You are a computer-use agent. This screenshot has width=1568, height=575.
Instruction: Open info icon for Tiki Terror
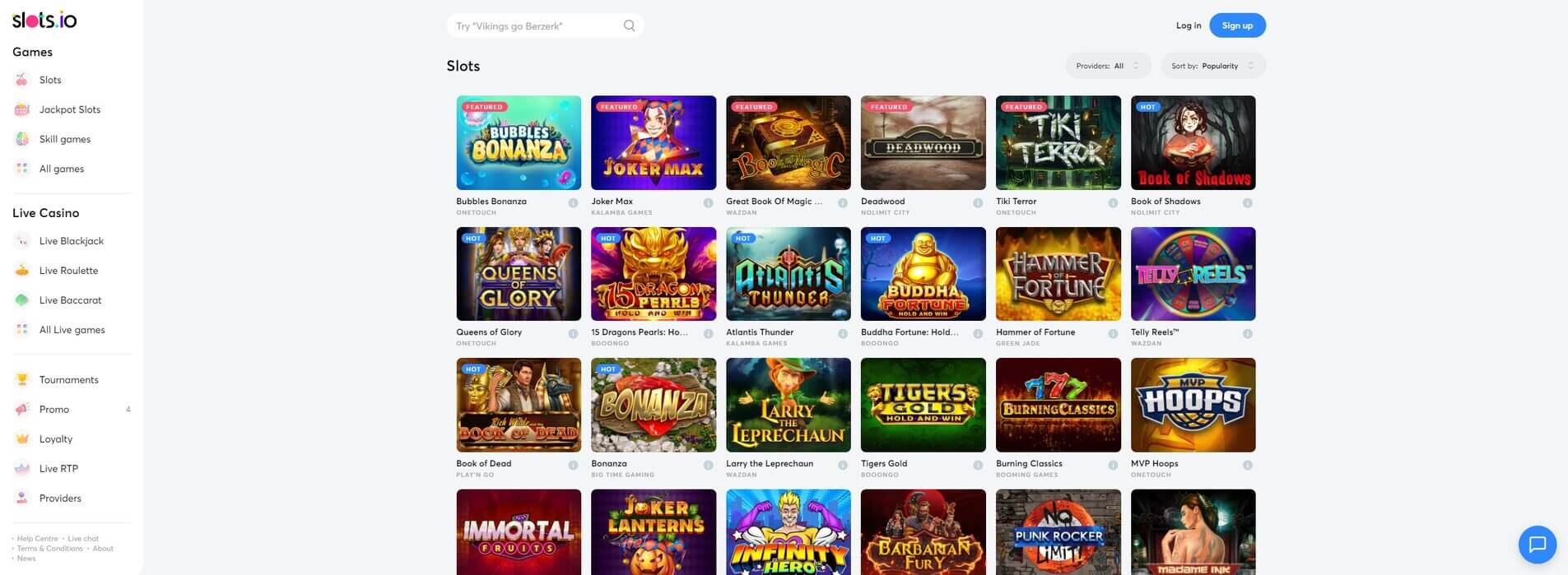click(x=1113, y=203)
